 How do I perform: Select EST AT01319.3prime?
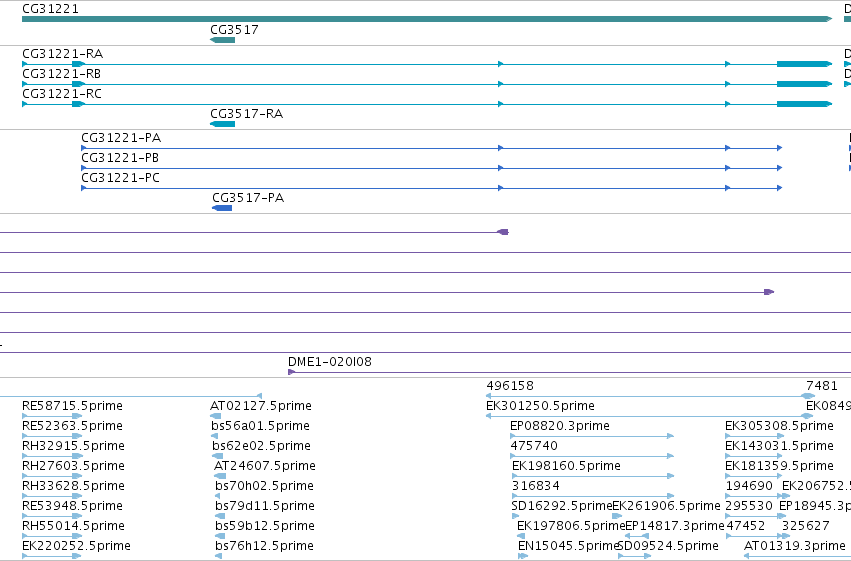click(x=795, y=546)
